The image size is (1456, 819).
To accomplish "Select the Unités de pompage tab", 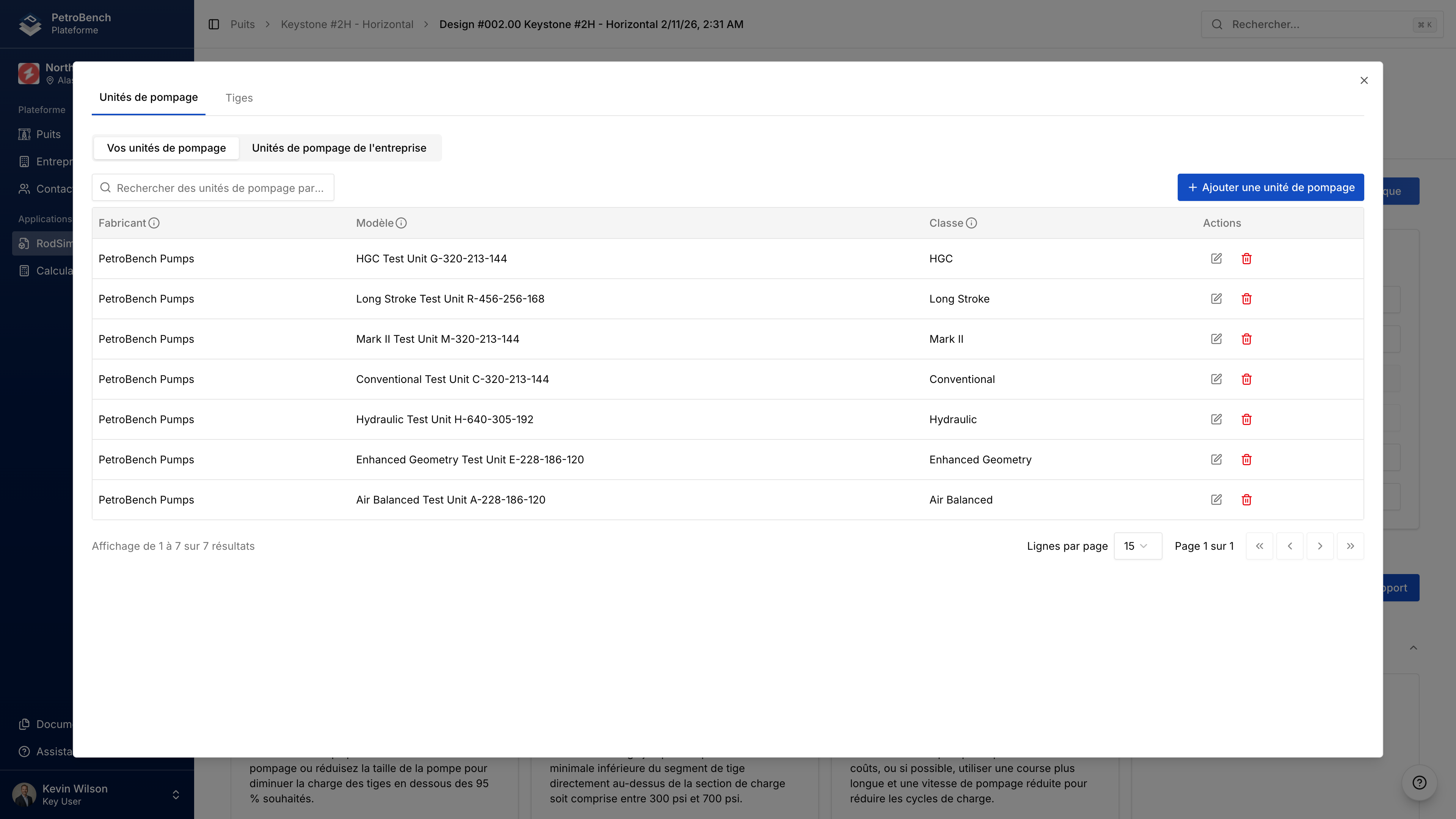I will pos(148,97).
